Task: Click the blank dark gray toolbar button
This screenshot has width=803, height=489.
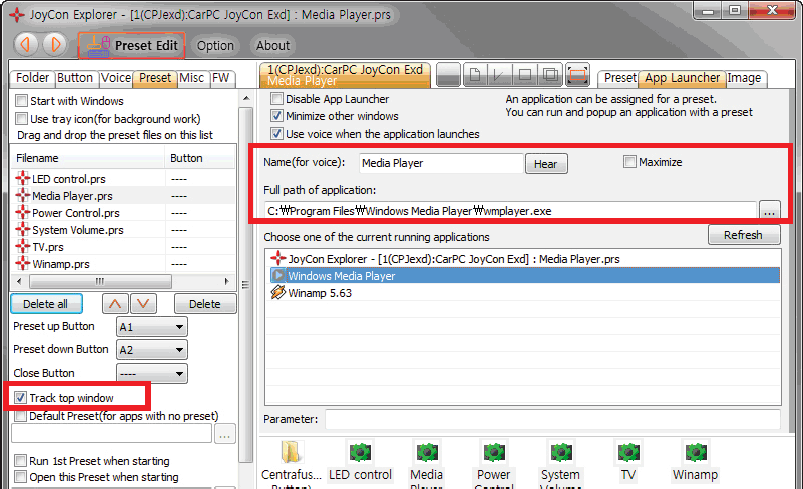Action: click(x=449, y=75)
